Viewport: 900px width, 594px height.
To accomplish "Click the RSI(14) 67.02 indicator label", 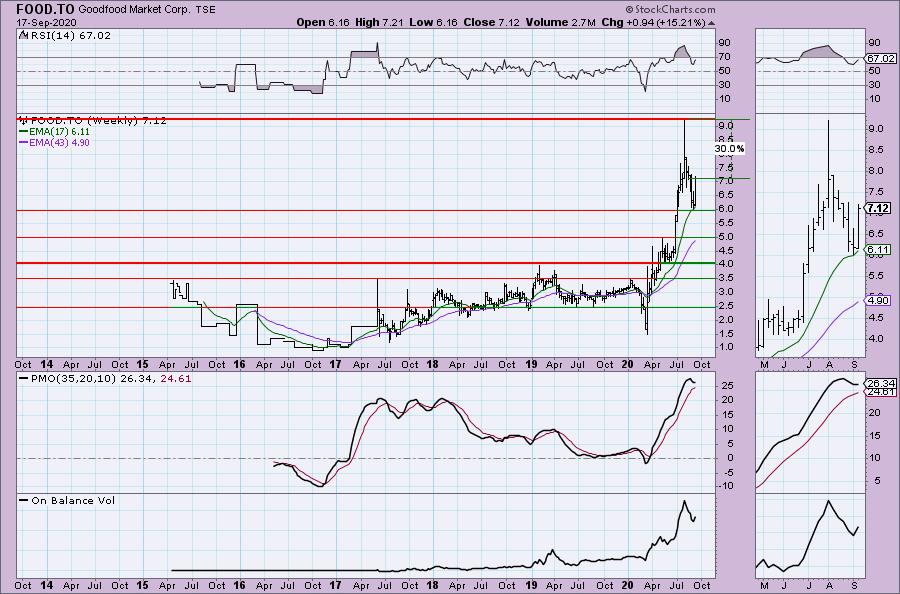I will [70, 36].
